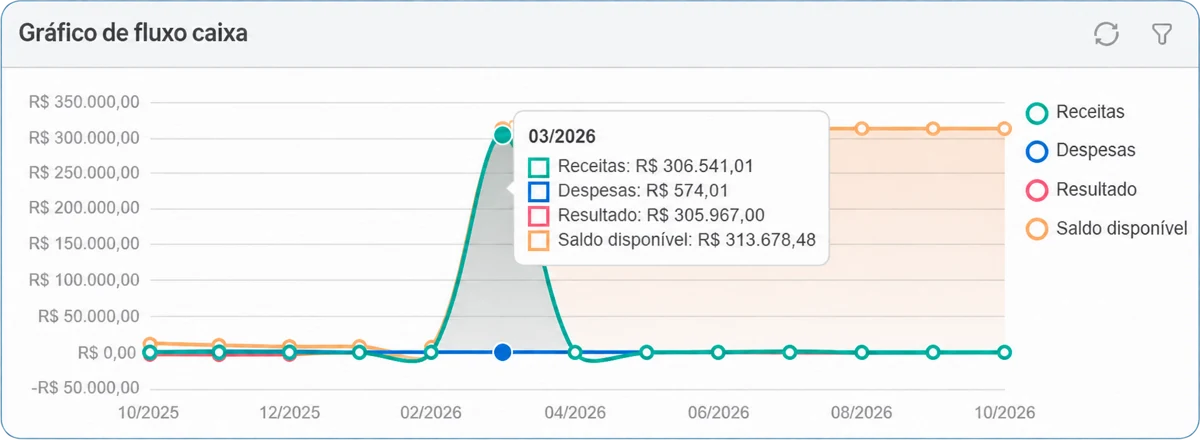Click the blue Despesas point at 03/2026
Image resolution: width=1200 pixels, height=440 pixels.
click(x=503, y=352)
